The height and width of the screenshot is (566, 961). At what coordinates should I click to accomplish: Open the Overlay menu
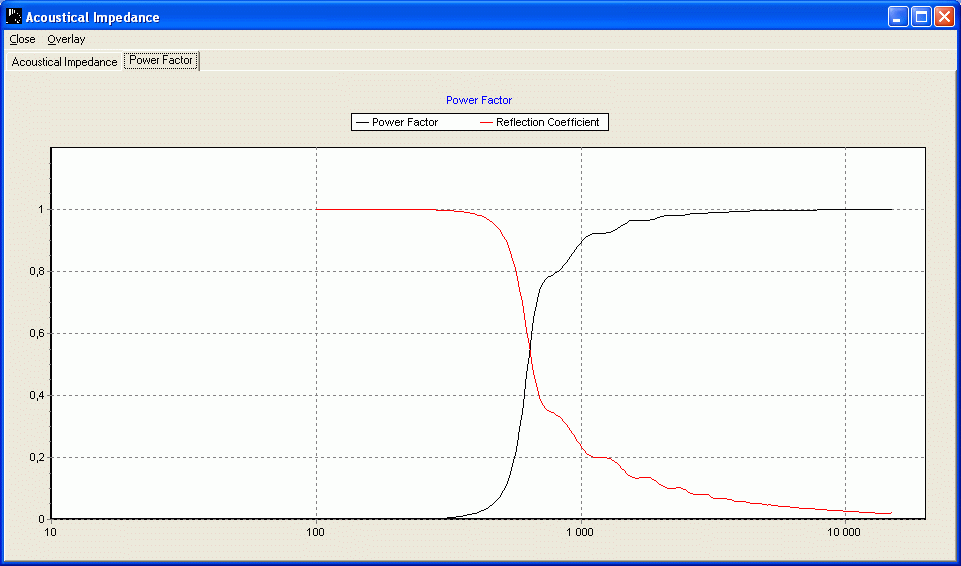(x=66, y=39)
